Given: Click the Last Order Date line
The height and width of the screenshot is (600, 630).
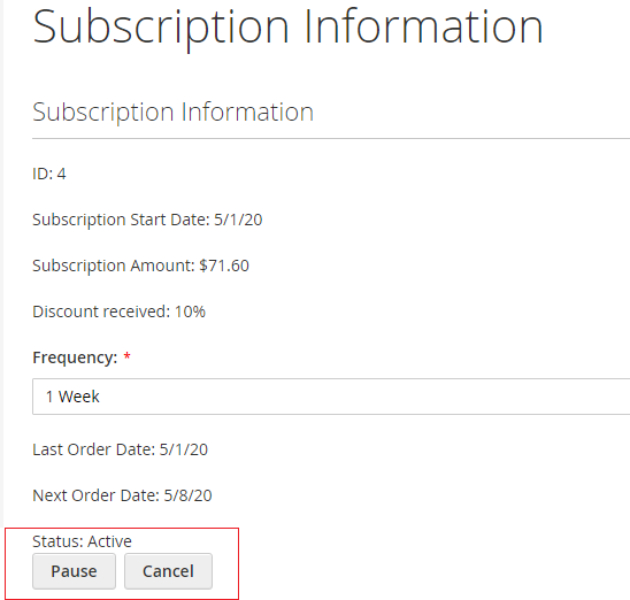Looking at the screenshot, I should 120,449.
